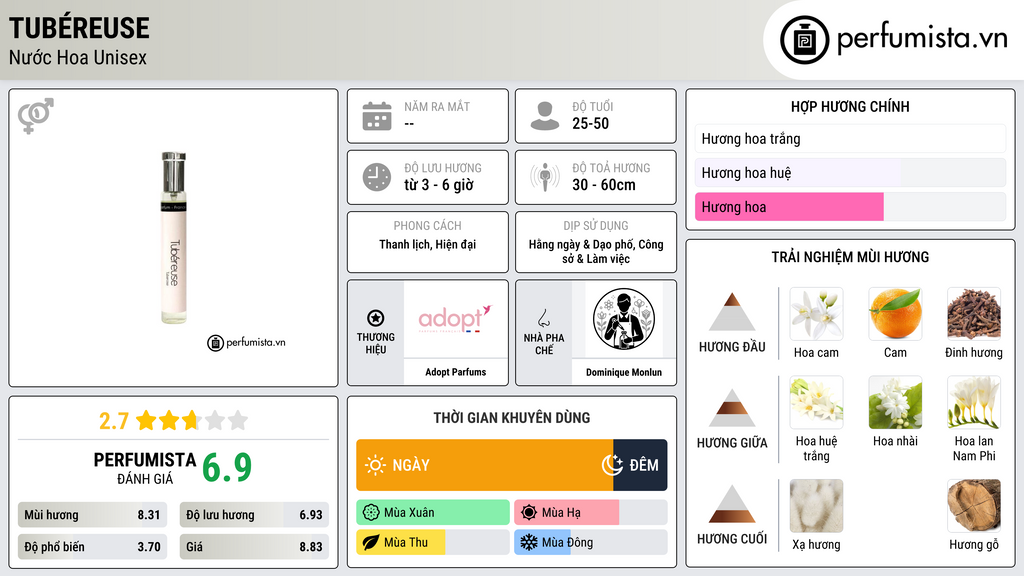The image size is (1024, 576).
Task: Click the perfumista.vn site name
Action: pos(922,38)
